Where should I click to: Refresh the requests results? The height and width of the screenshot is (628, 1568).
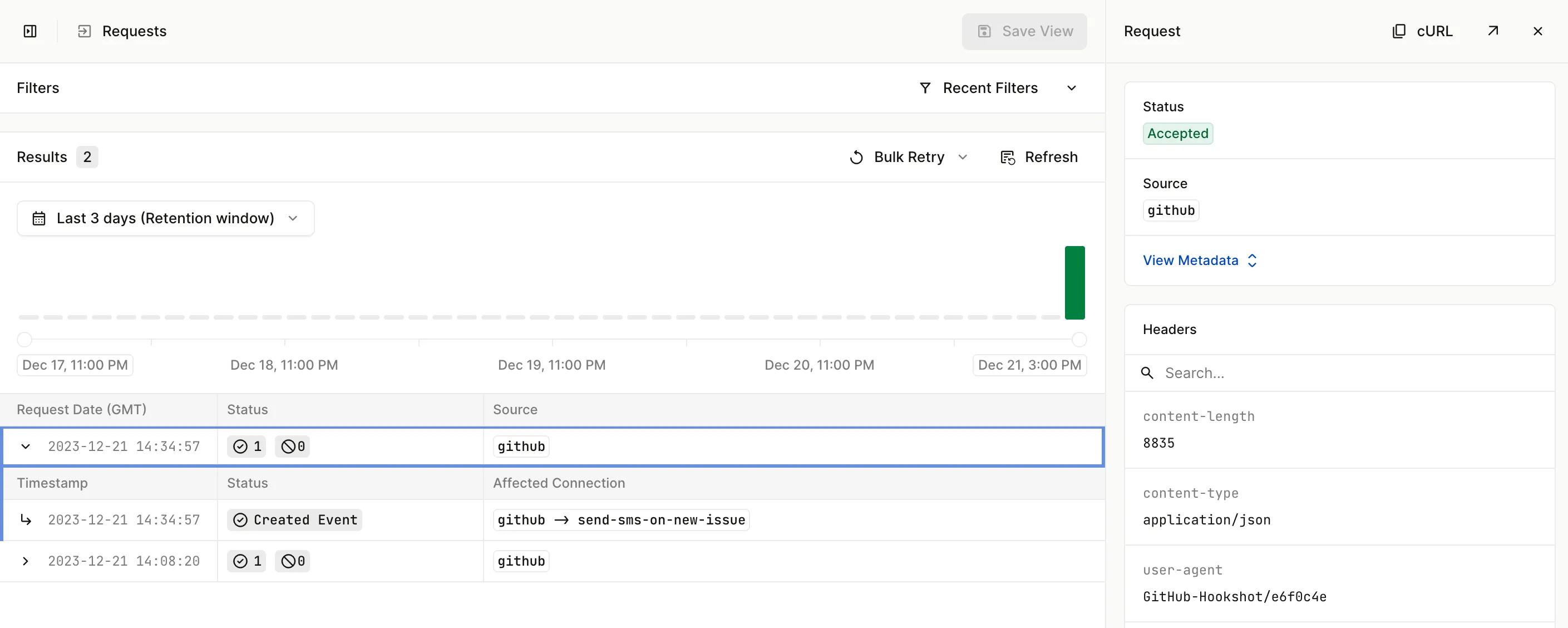pos(1038,157)
